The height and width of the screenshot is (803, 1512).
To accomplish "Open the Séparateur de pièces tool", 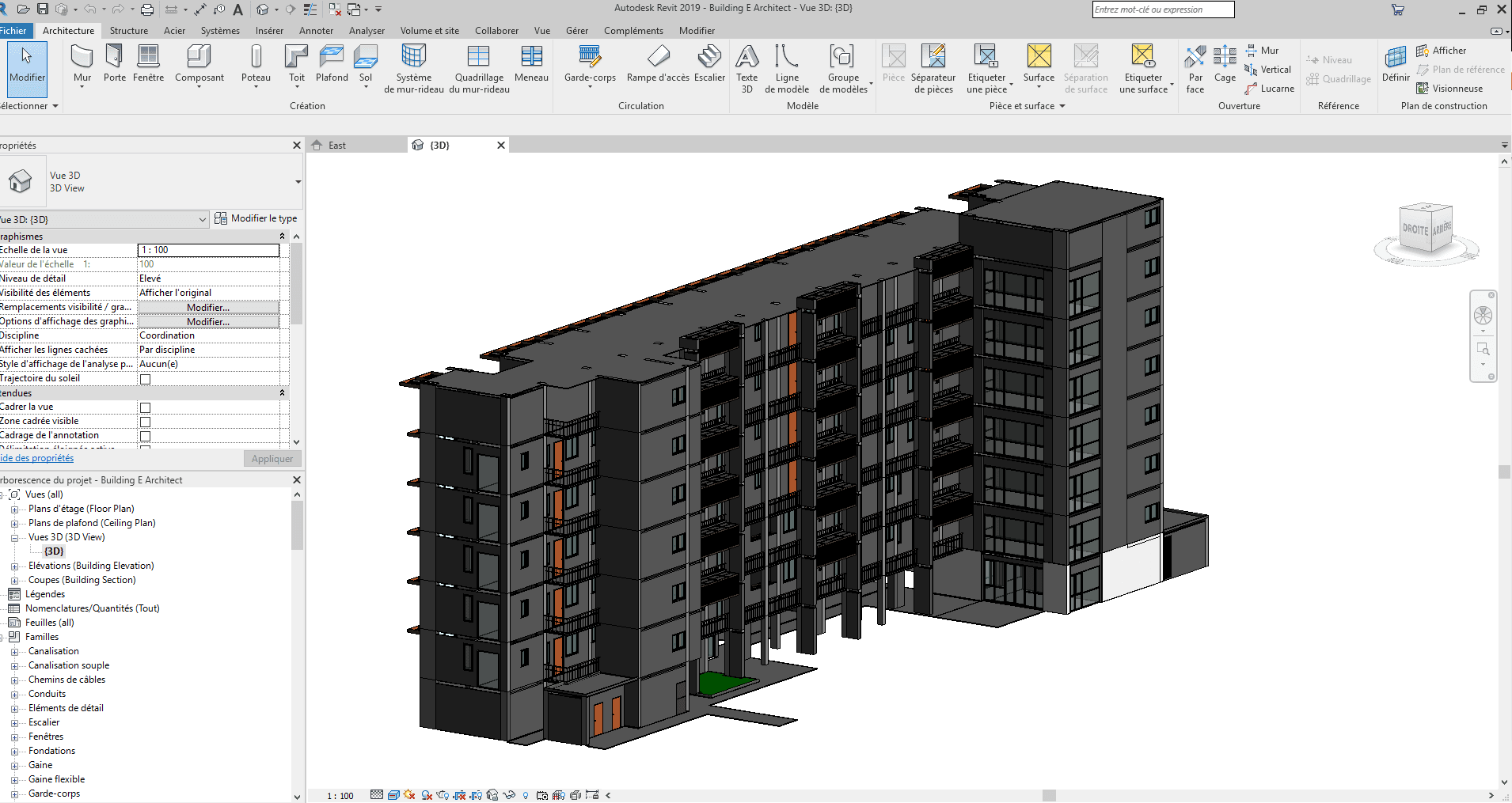I will click(933, 67).
